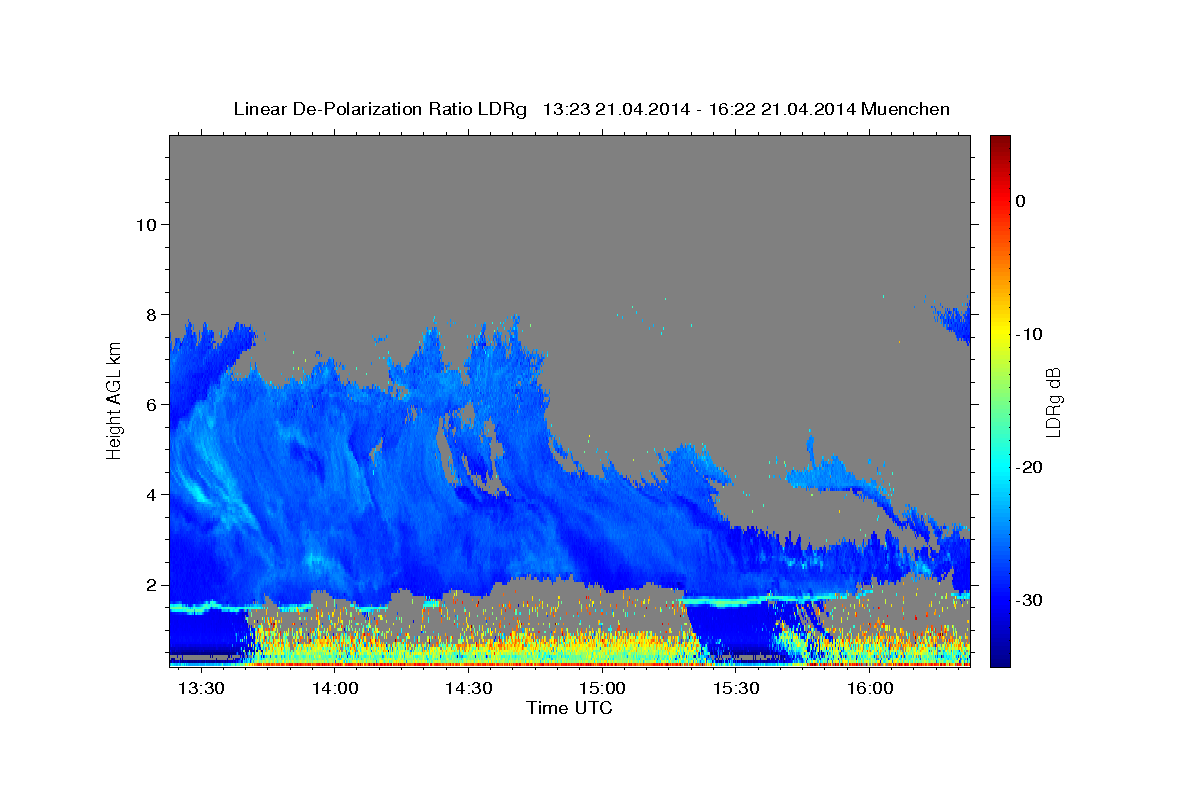This screenshot has height=800, width=1200.
Task: Click the 'Height AGL km' axis label
Action: pos(115,400)
